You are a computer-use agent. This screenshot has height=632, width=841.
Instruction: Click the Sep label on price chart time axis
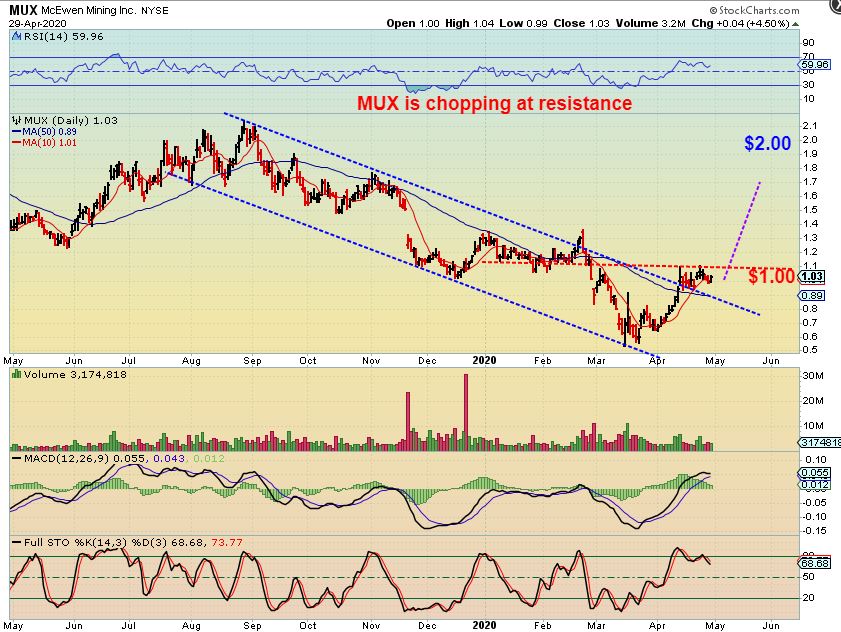(x=252, y=361)
